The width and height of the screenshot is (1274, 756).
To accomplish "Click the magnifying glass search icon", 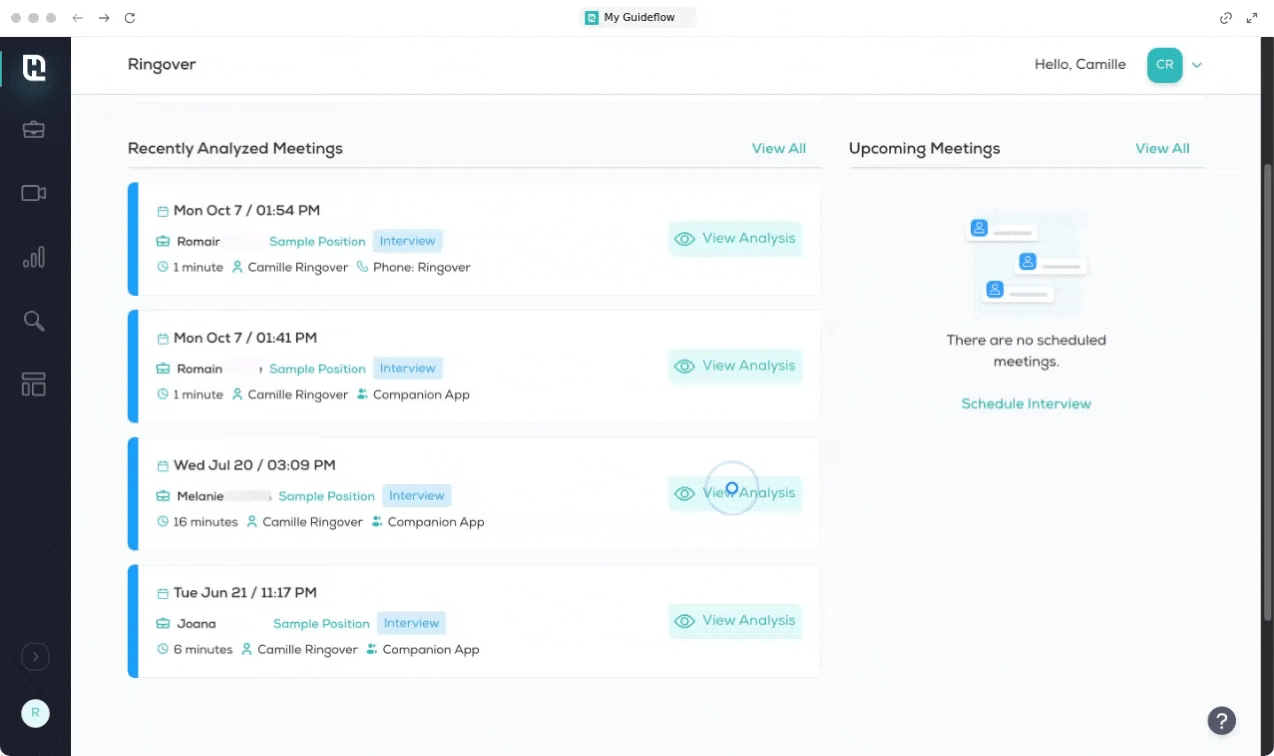I will click(34, 321).
